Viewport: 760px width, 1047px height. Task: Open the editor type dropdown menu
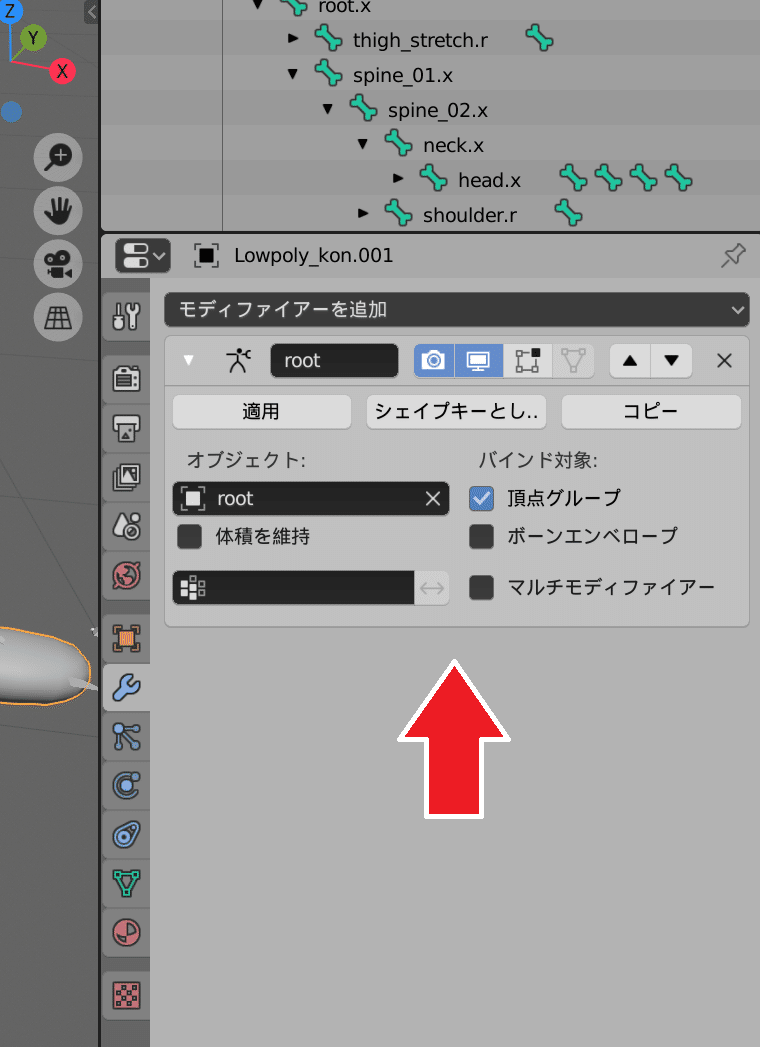pyautogui.click(x=143, y=255)
